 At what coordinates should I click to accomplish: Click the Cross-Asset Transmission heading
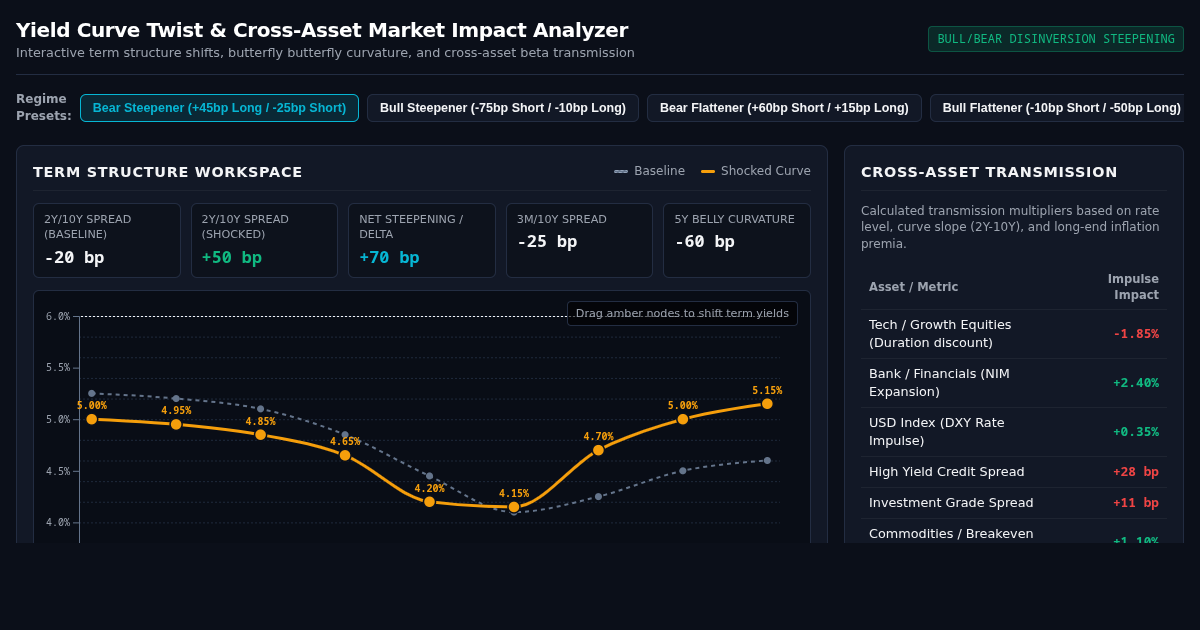(x=989, y=172)
